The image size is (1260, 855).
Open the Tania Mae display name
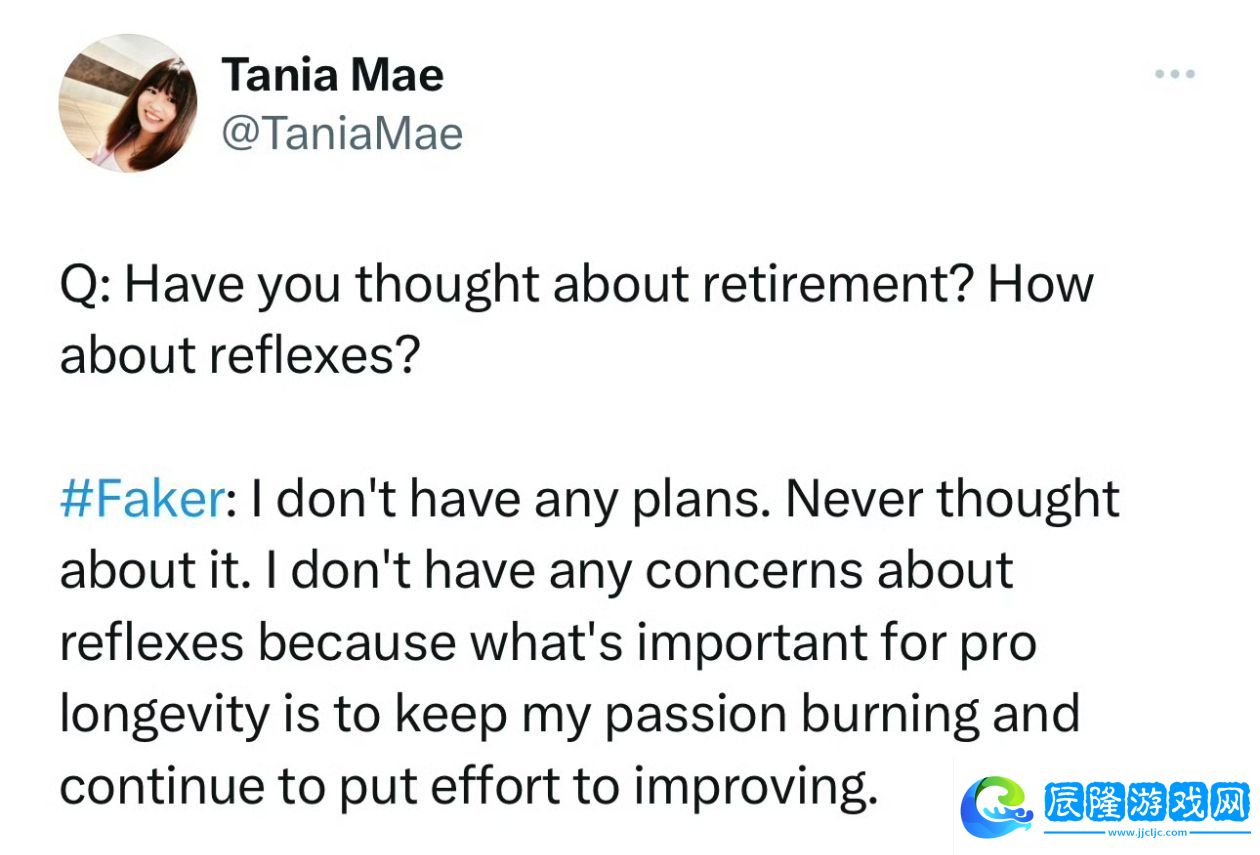[x=333, y=75]
